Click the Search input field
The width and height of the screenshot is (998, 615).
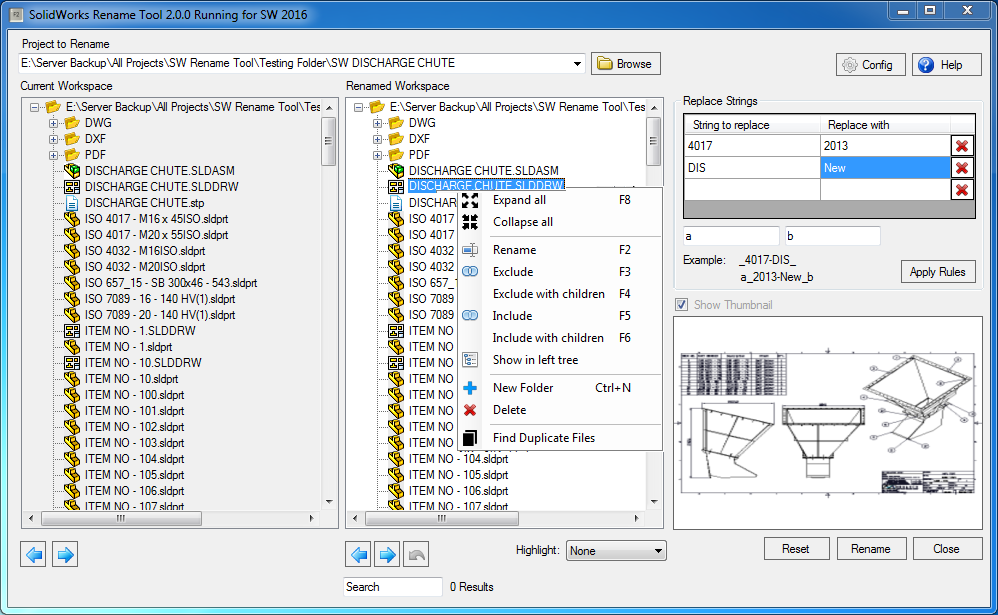tap(393, 587)
